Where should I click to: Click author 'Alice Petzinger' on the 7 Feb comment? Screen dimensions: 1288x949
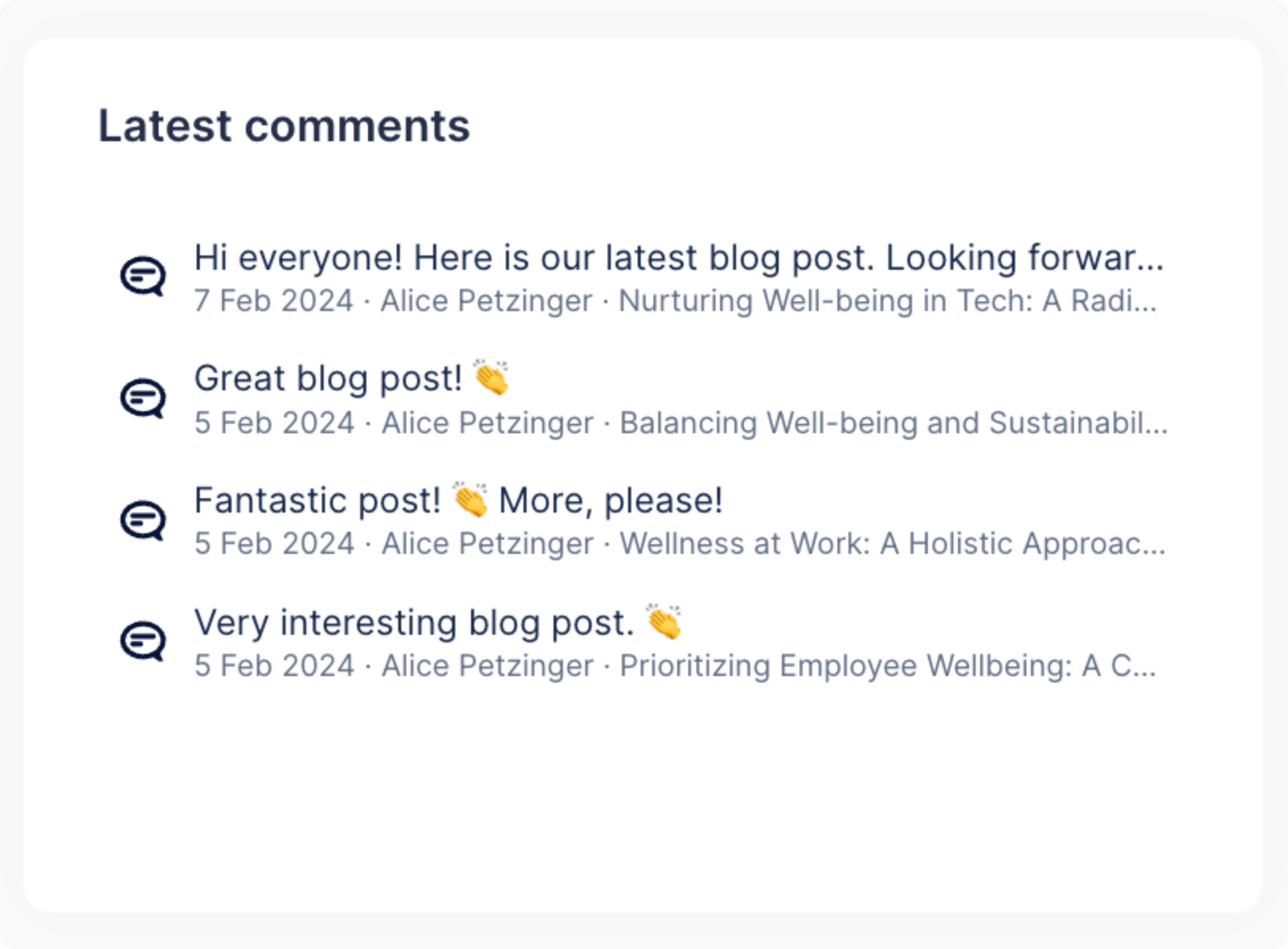pos(485,301)
